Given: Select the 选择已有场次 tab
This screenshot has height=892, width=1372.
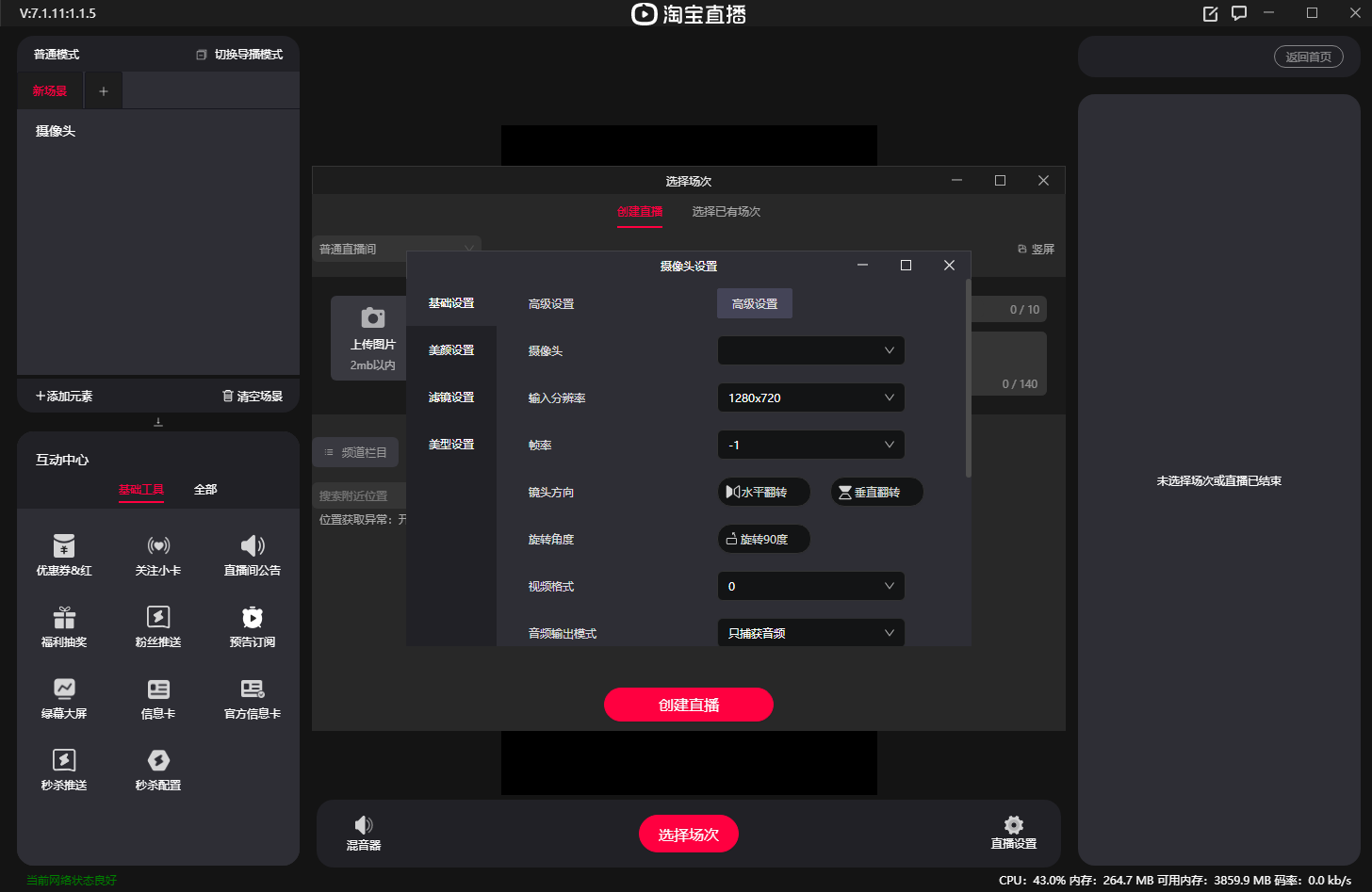Looking at the screenshot, I should [x=727, y=212].
